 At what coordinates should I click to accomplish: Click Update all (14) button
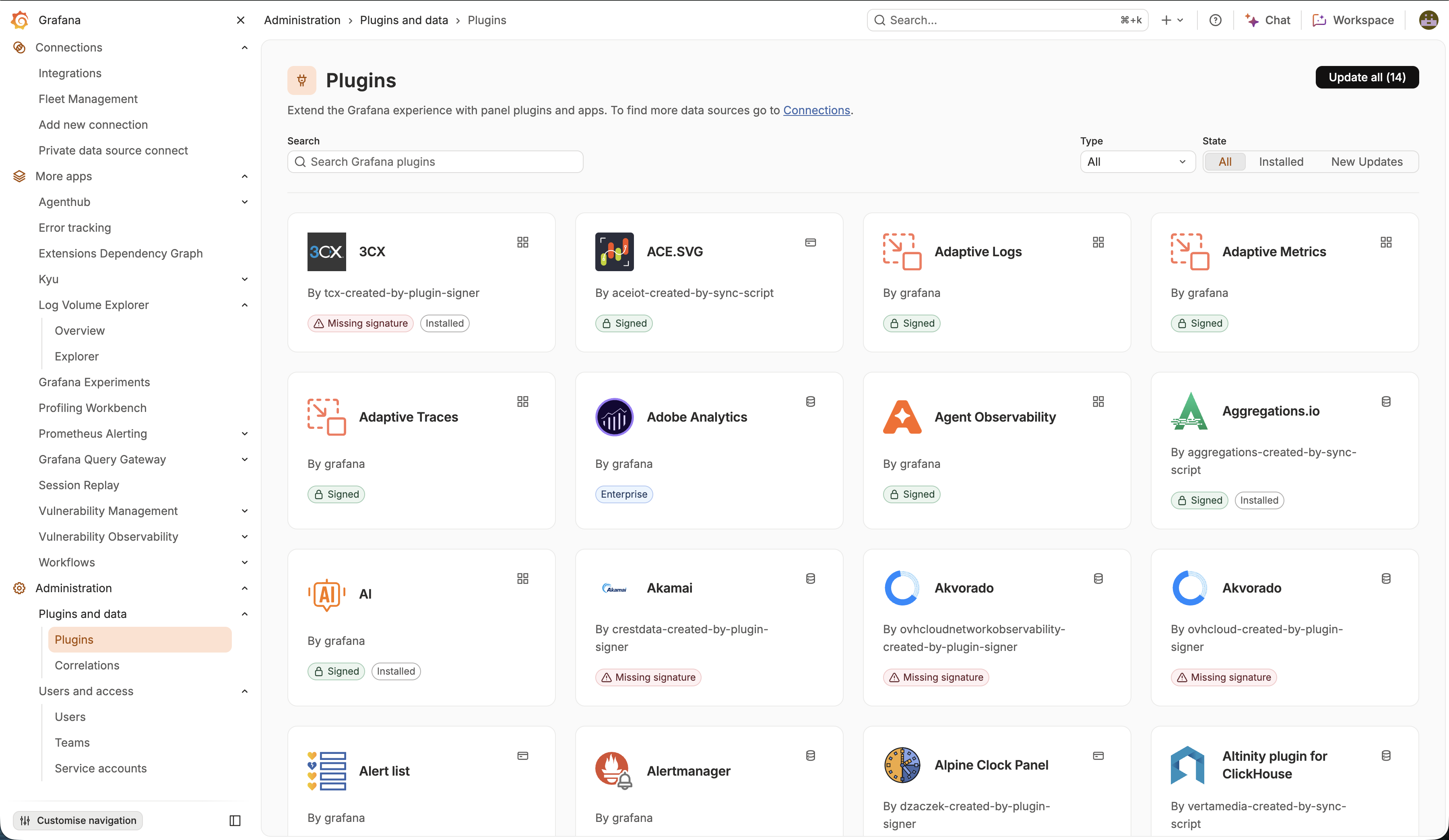click(1367, 77)
